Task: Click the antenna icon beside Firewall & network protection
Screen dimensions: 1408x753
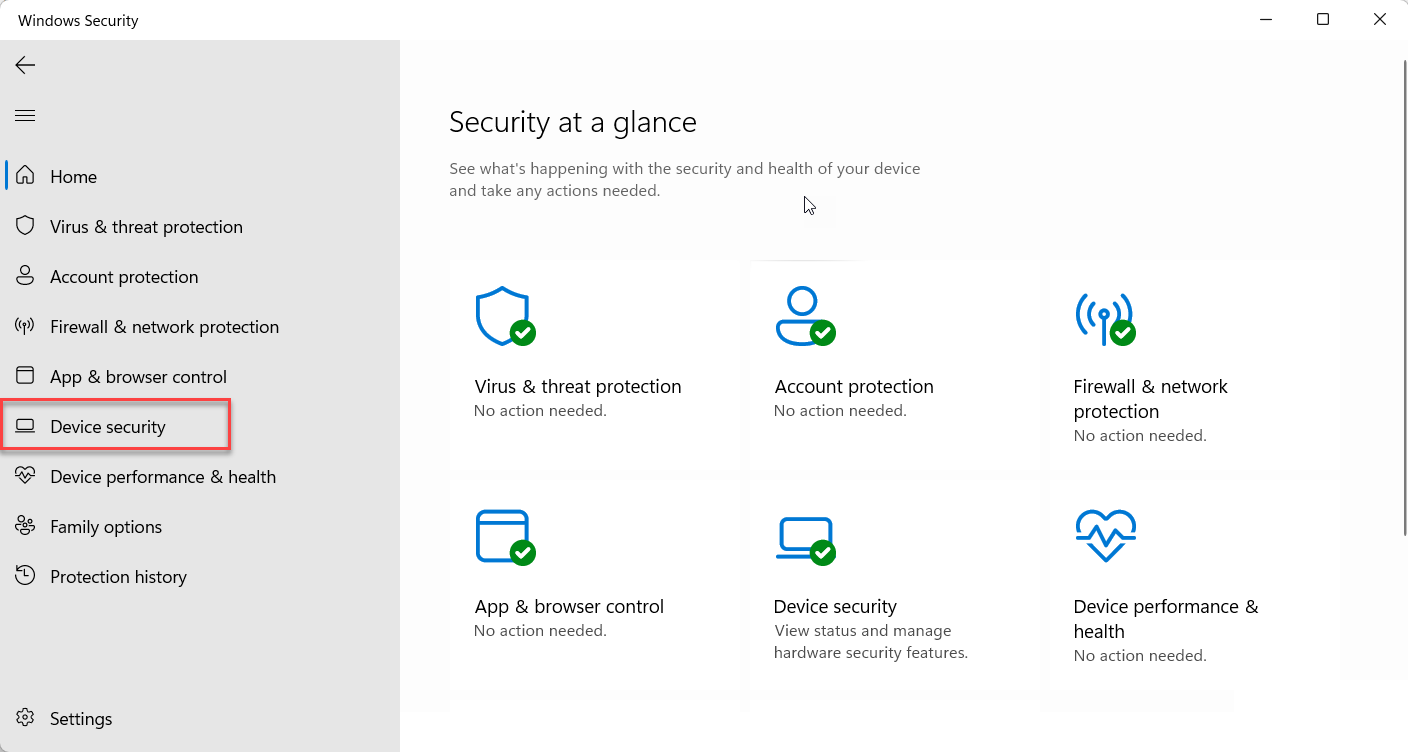Action: (x=26, y=326)
